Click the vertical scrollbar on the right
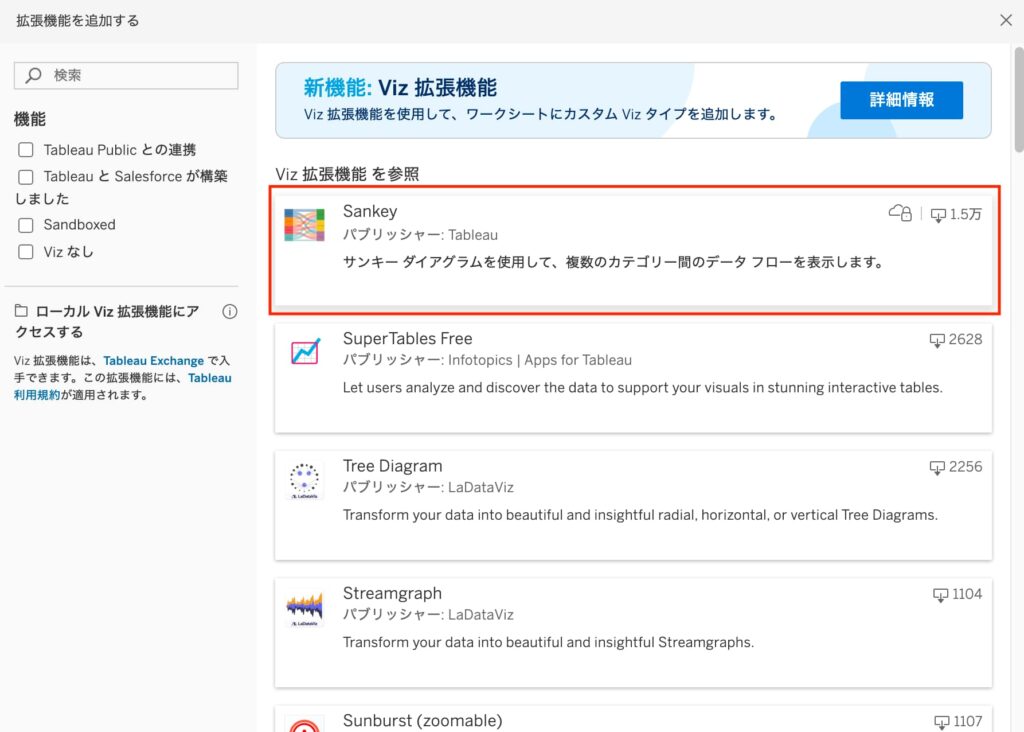 (x=1018, y=100)
